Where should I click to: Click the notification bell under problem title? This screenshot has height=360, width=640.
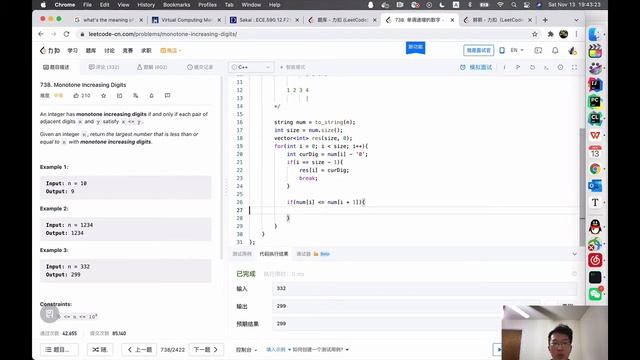[x=151, y=96]
